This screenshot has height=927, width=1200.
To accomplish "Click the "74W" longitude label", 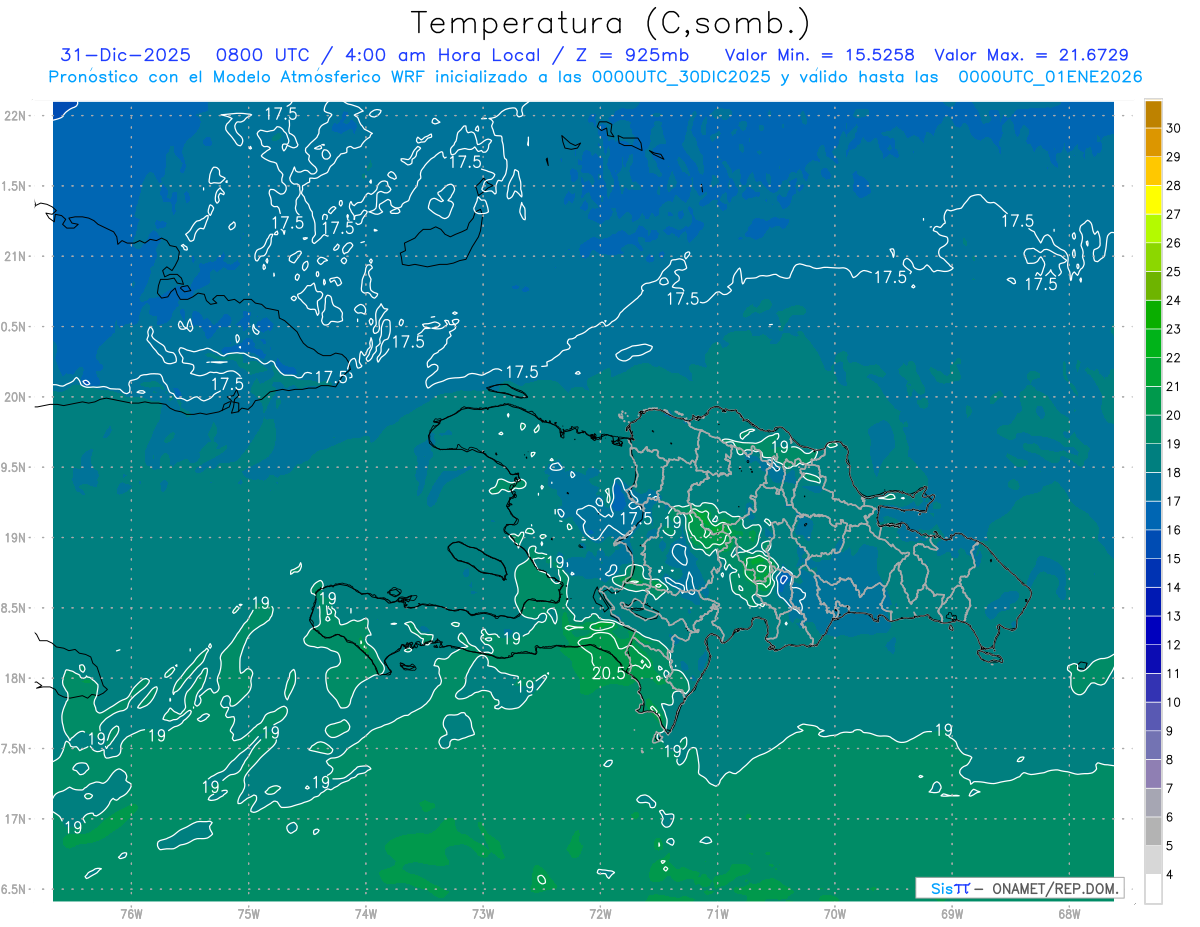I will 365,914.
